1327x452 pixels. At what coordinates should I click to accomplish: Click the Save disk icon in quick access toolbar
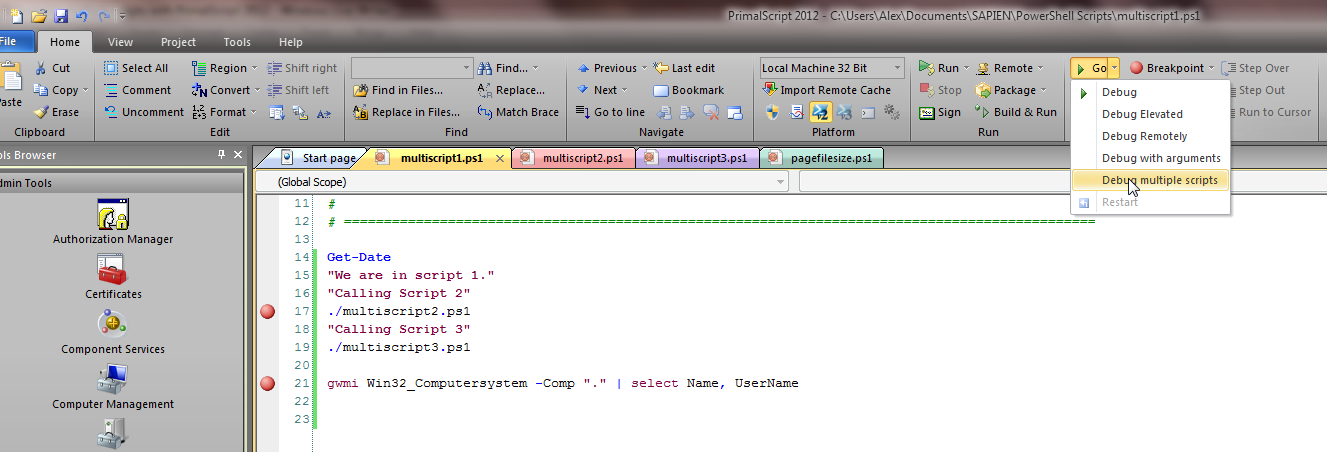pyautogui.click(x=61, y=16)
